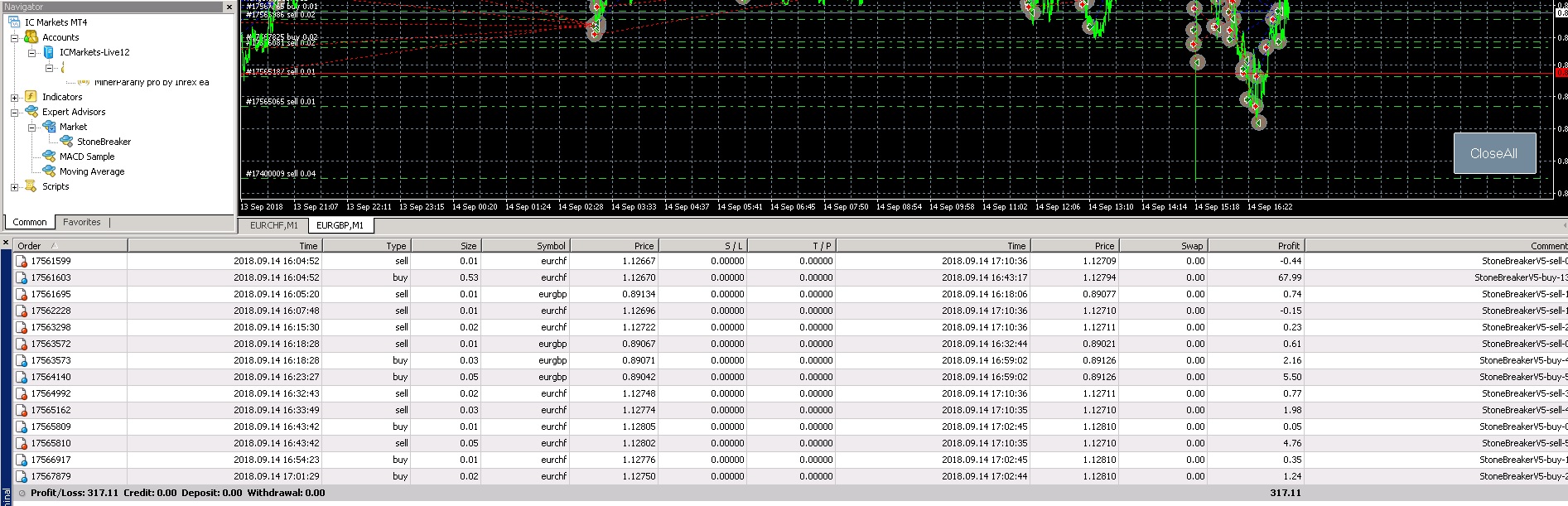This screenshot has width=1568, height=506.
Task: Collapse the Accounts tree node
Action: coord(14,38)
